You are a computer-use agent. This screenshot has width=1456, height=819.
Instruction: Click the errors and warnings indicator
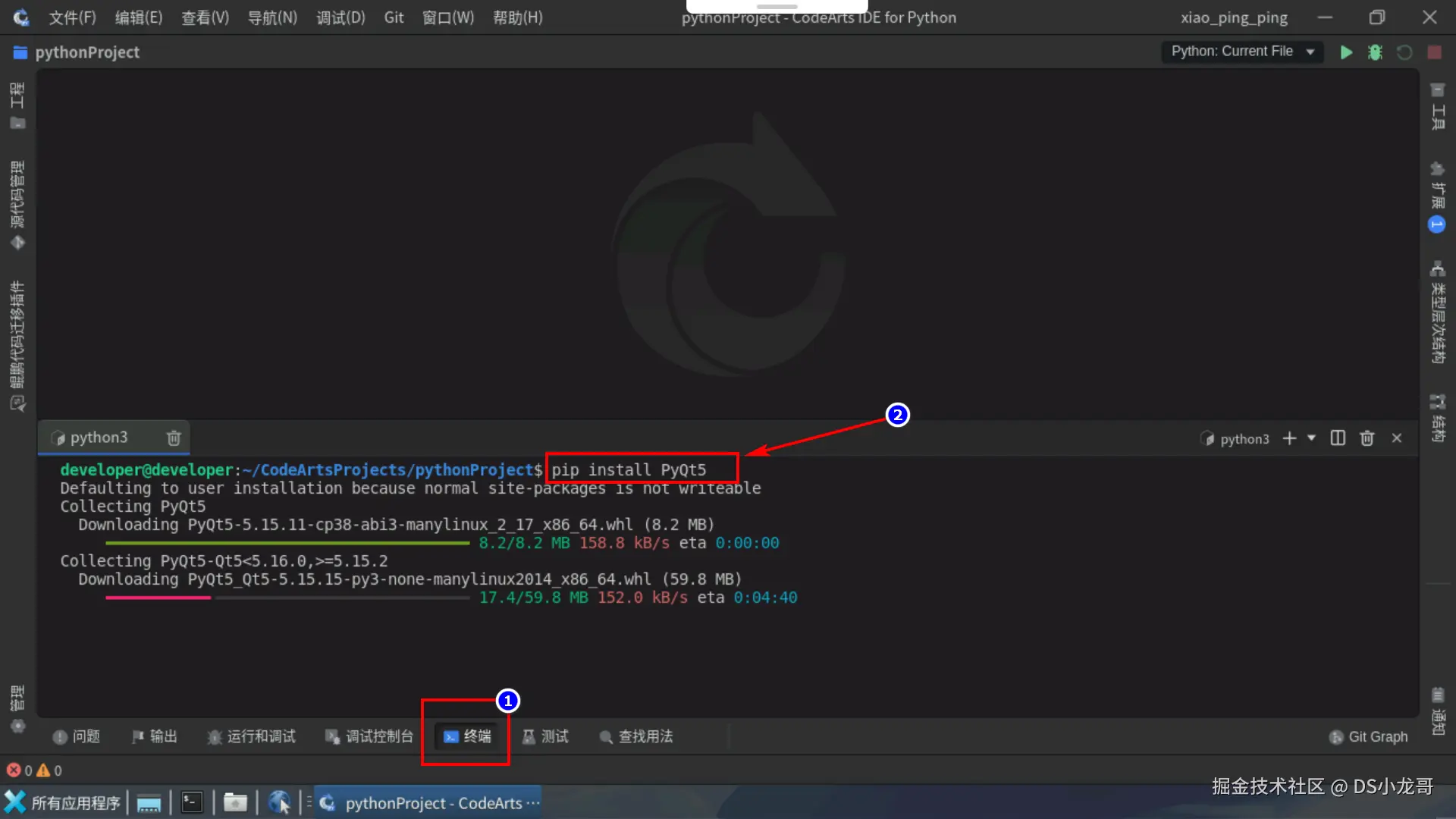(x=34, y=770)
